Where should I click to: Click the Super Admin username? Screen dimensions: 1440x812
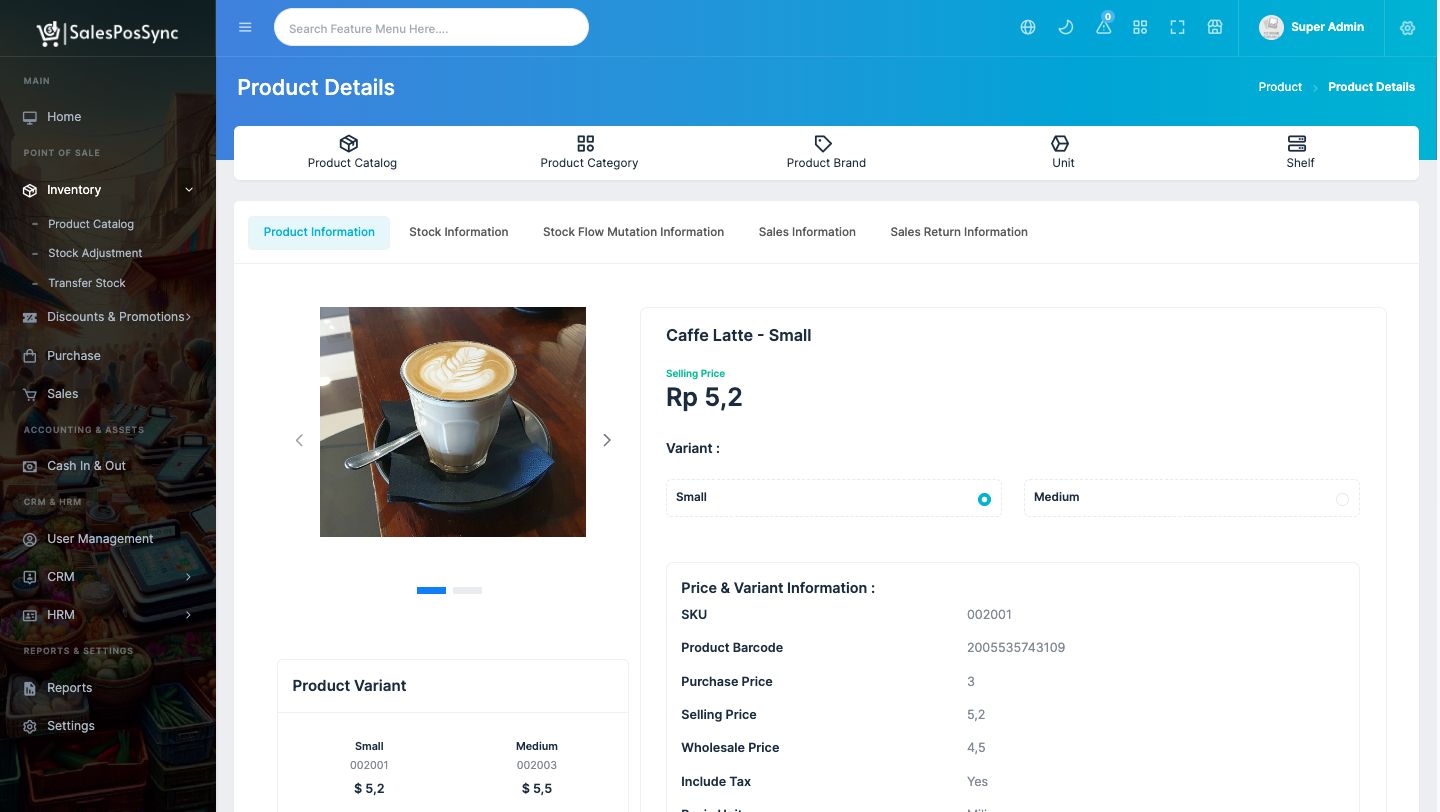point(1327,27)
